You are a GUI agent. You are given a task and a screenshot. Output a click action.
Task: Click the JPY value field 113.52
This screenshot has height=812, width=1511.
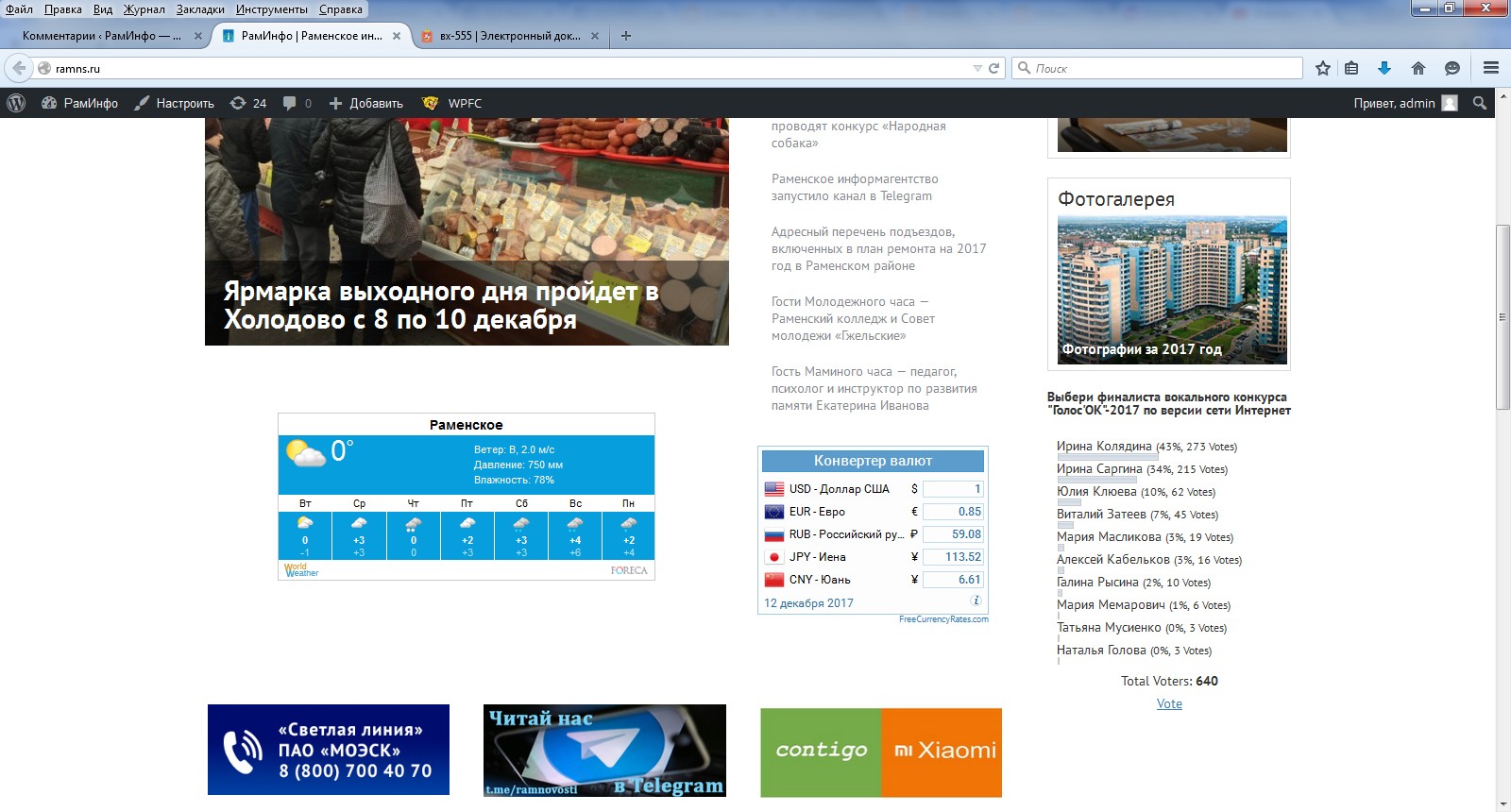[x=953, y=557]
